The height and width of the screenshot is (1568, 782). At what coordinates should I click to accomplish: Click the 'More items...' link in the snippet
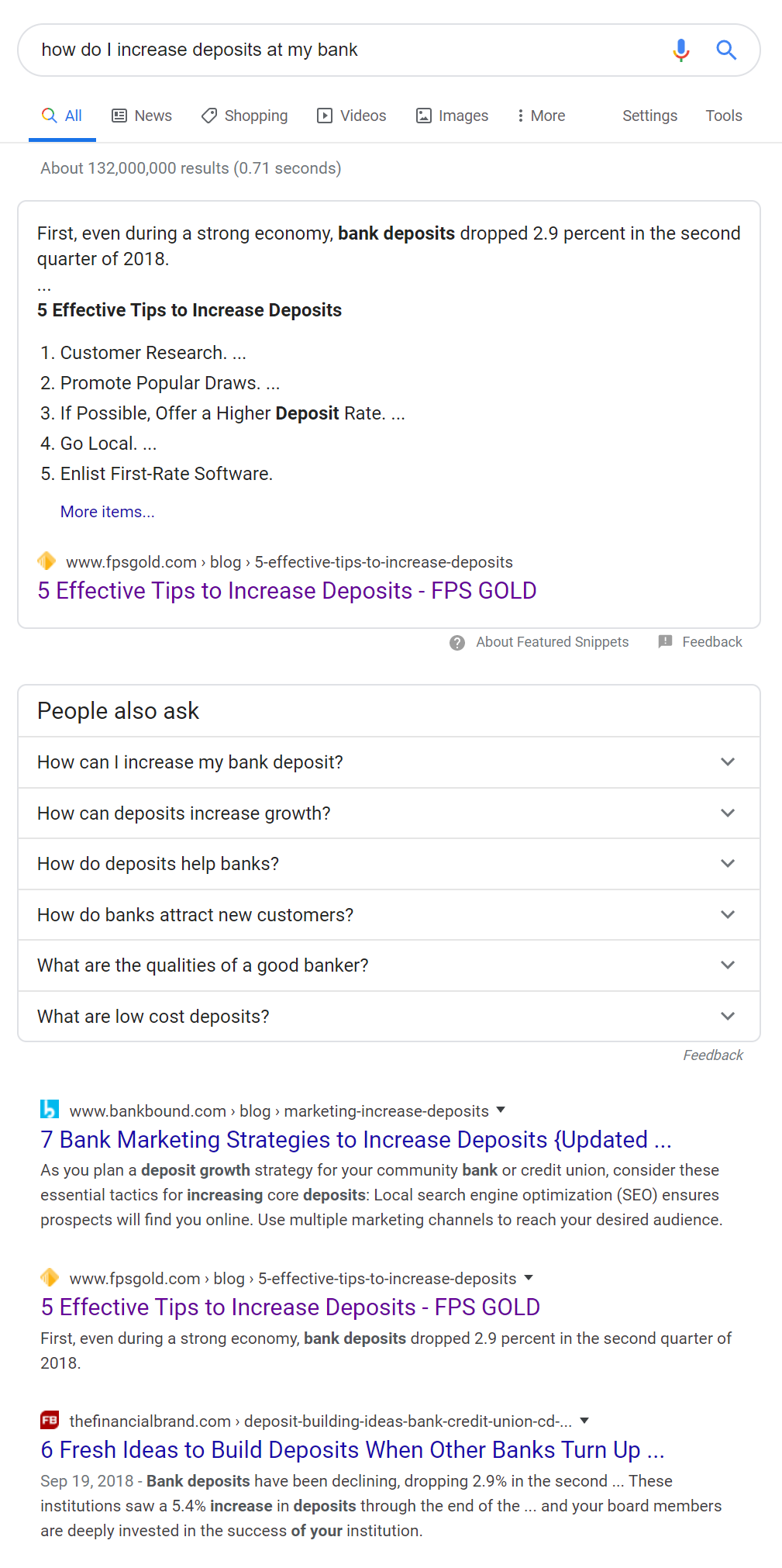coord(107,511)
